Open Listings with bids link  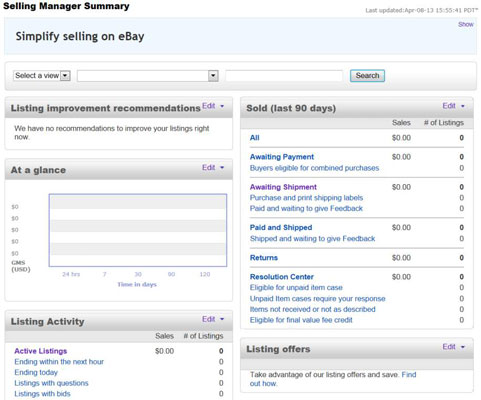point(42,394)
